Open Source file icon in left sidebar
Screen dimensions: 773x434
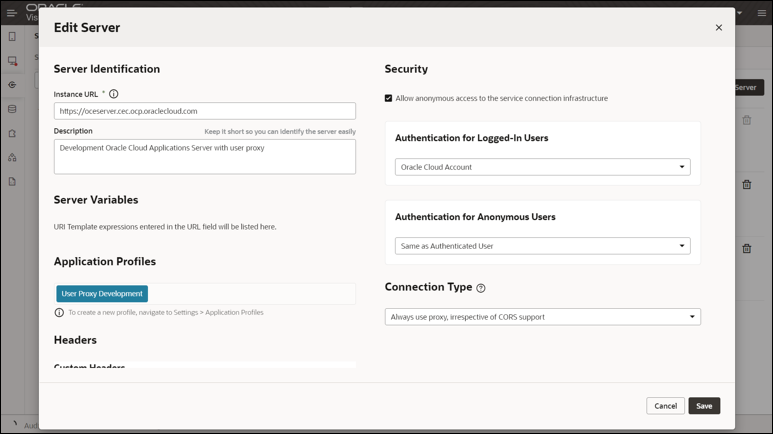click(12, 181)
